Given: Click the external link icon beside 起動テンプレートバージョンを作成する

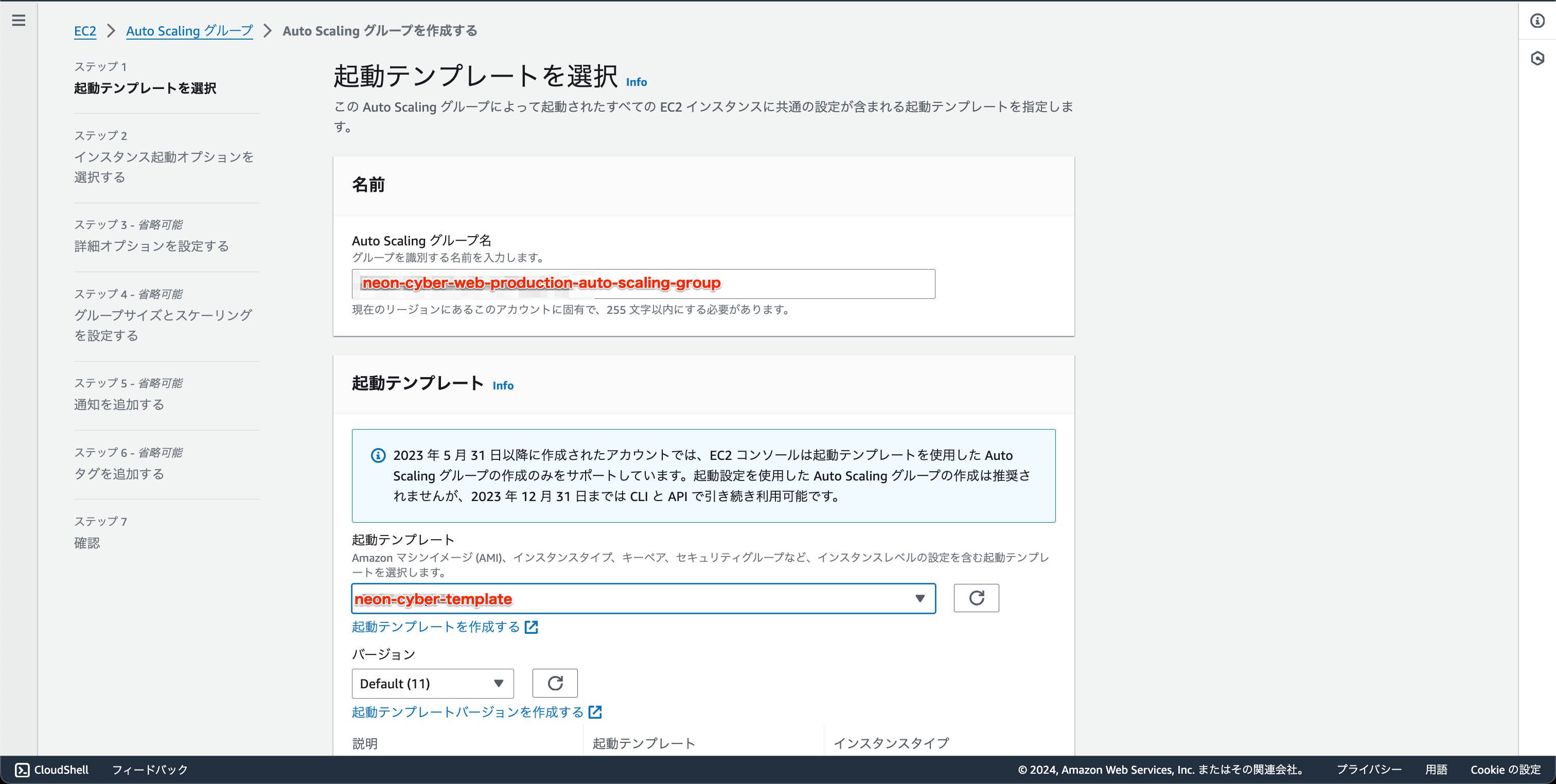Looking at the screenshot, I should point(595,711).
